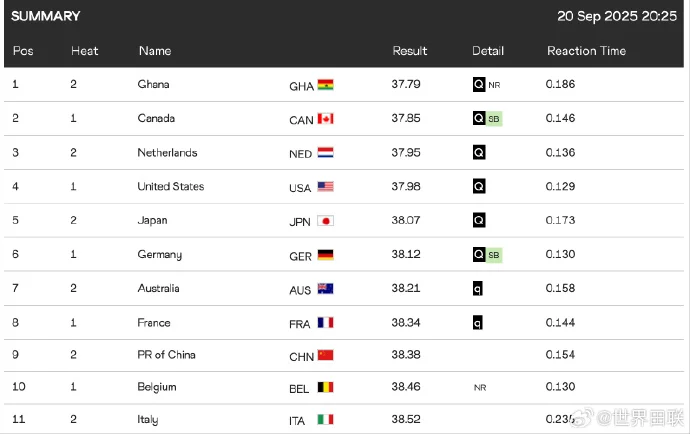Click the France flag icon
The height and width of the screenshot is (434, 690).
[325, 323]
